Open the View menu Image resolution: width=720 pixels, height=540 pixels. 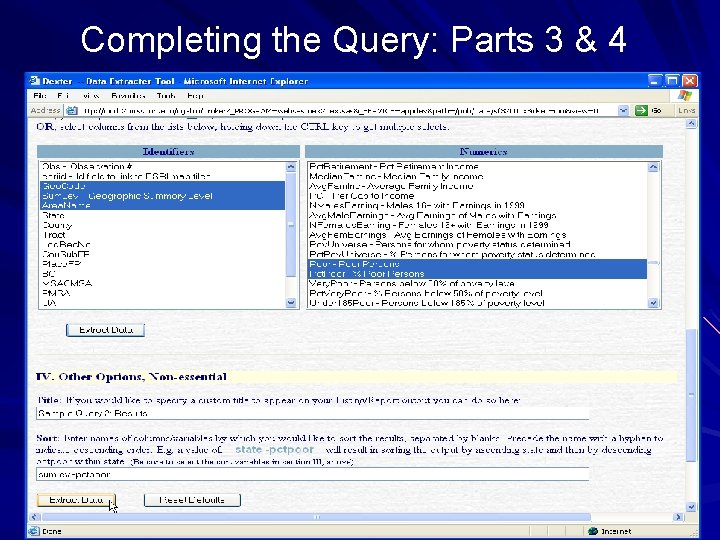[91, 96]
